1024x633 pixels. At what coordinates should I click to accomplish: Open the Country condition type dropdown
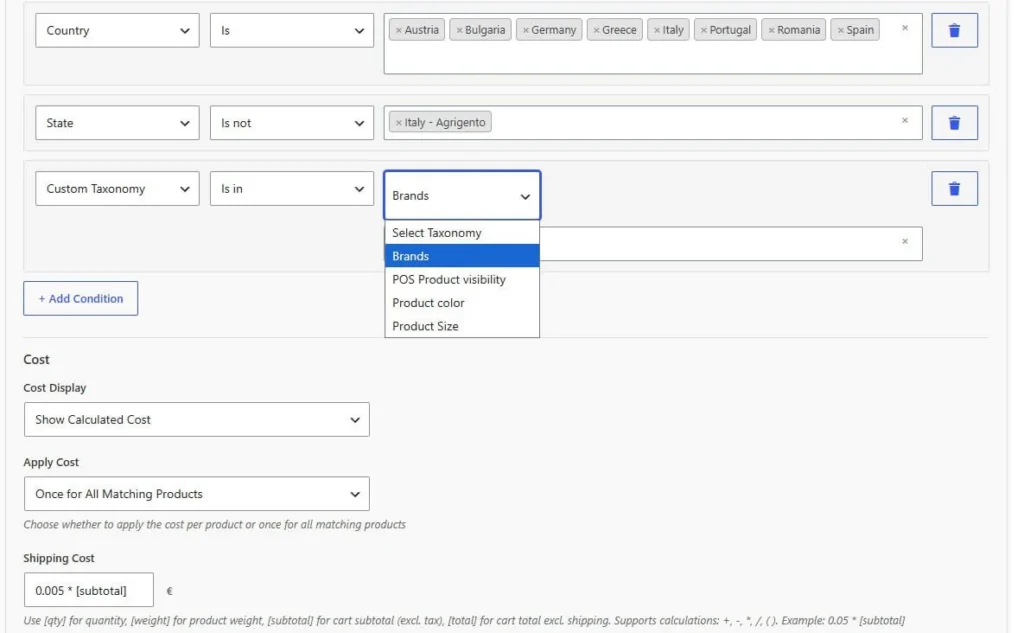tap(117, 30)
